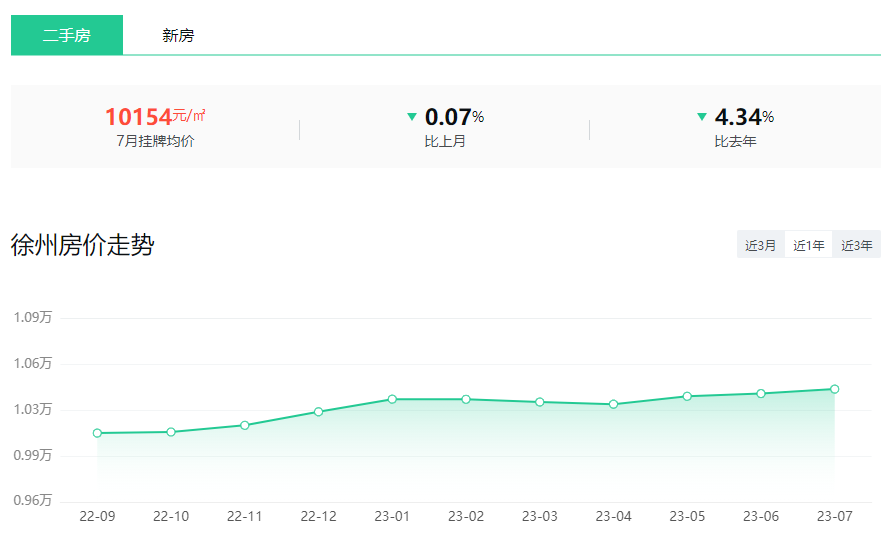Image resolution: width=887 pixels, height=554 pixels.
Task: Click the 0.07% month-over-month value
Action: pyautogui.click(x=454, y=117)
